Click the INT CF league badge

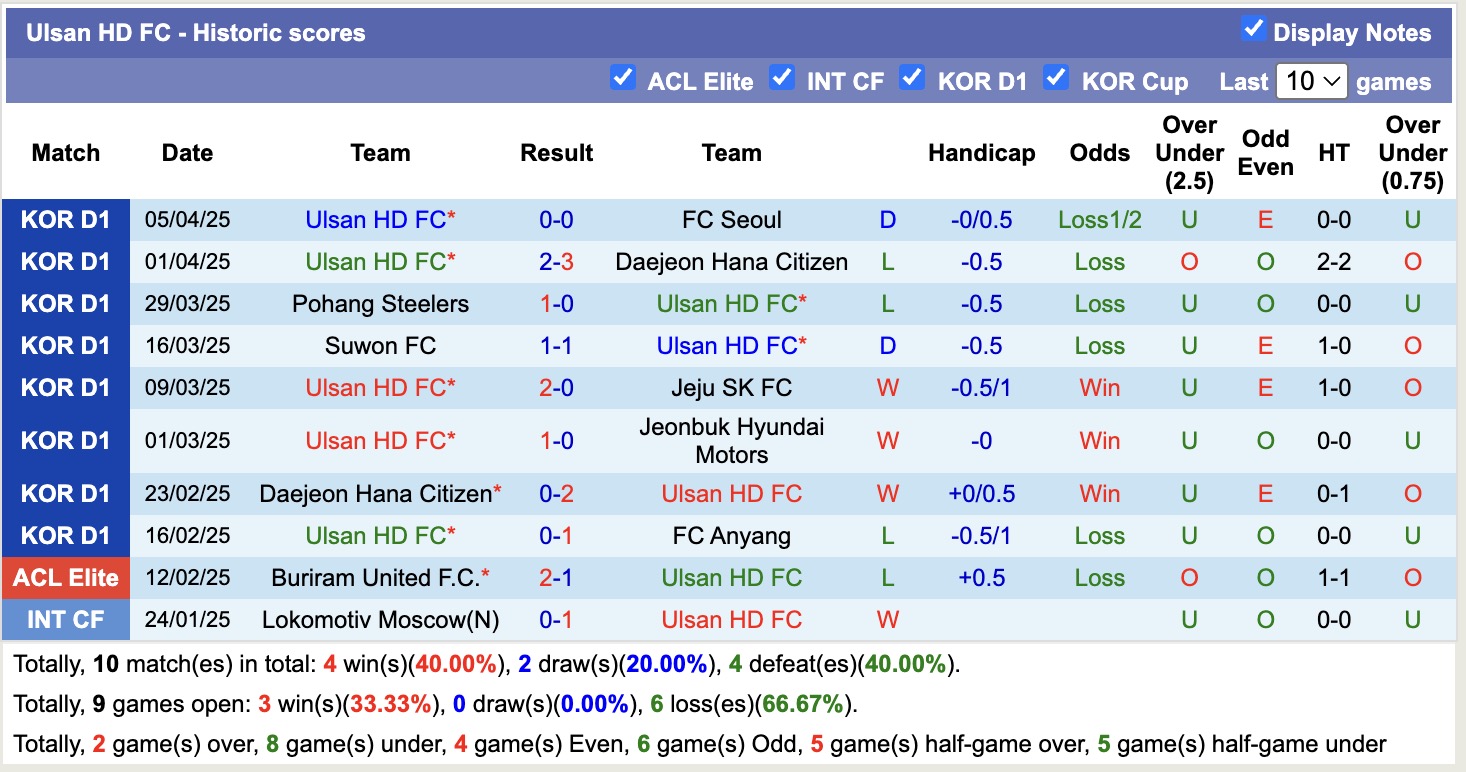click(66, 619)
